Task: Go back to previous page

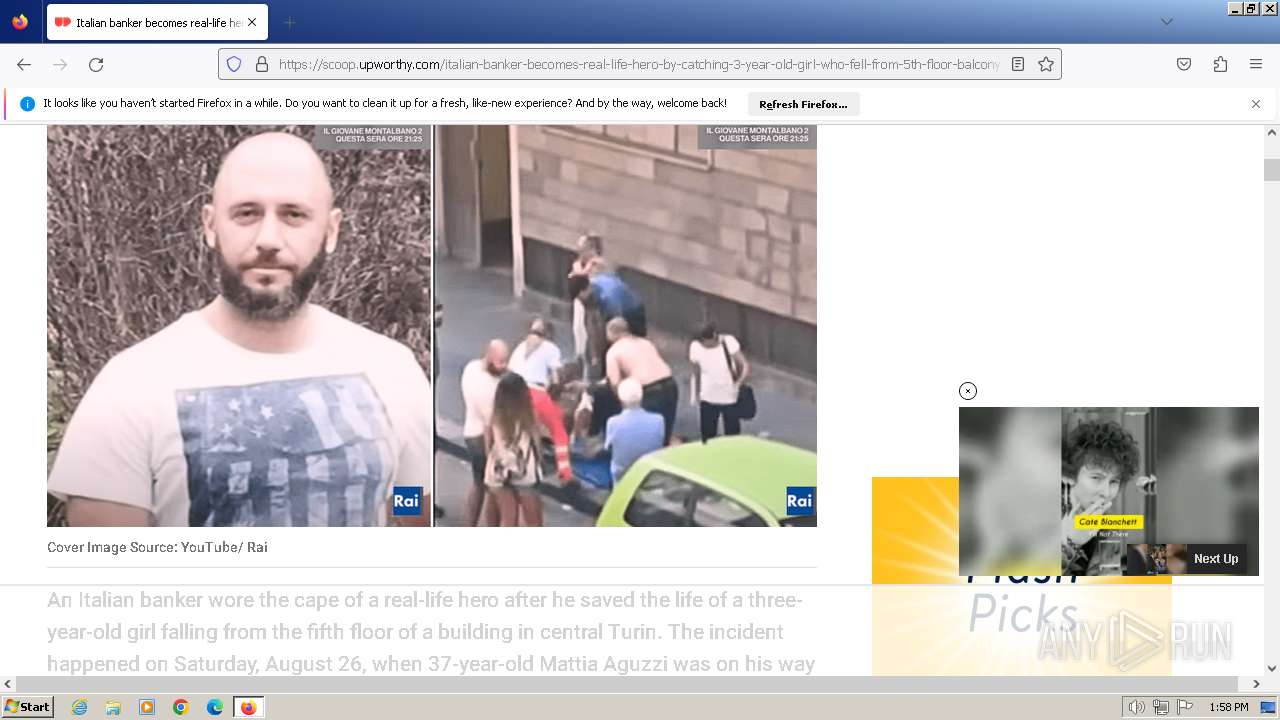Action: click(24, 64)
